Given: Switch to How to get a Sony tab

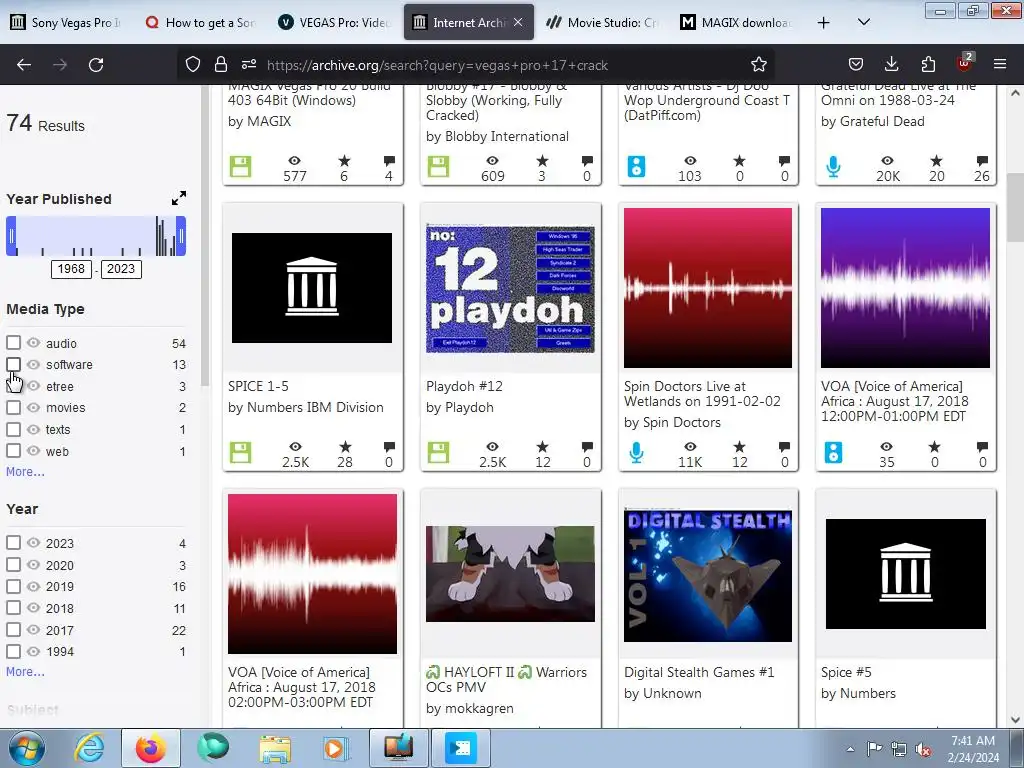Looking at the screenshot, I should point(199,22).
